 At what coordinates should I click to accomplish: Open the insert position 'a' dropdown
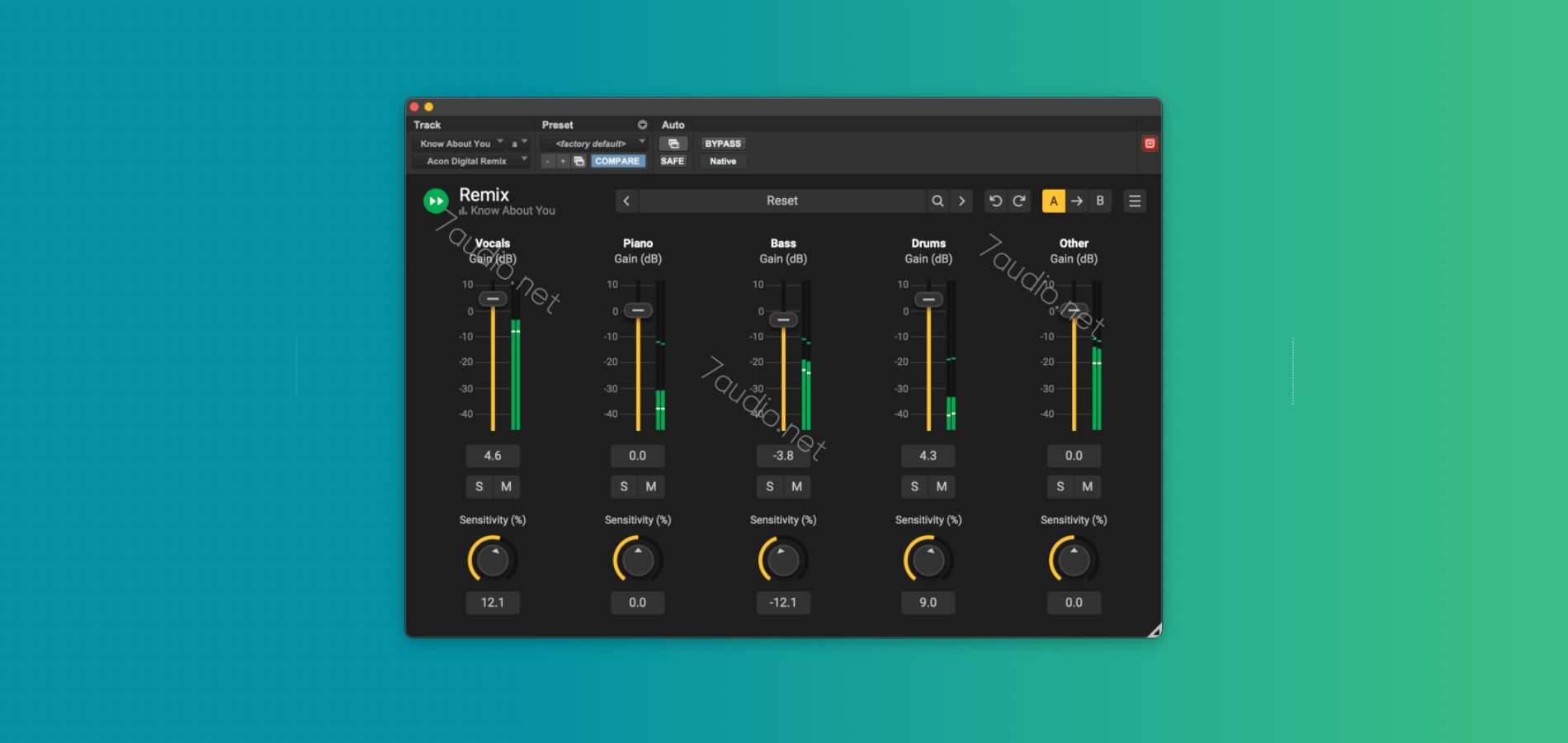click(x=519, y=144)
